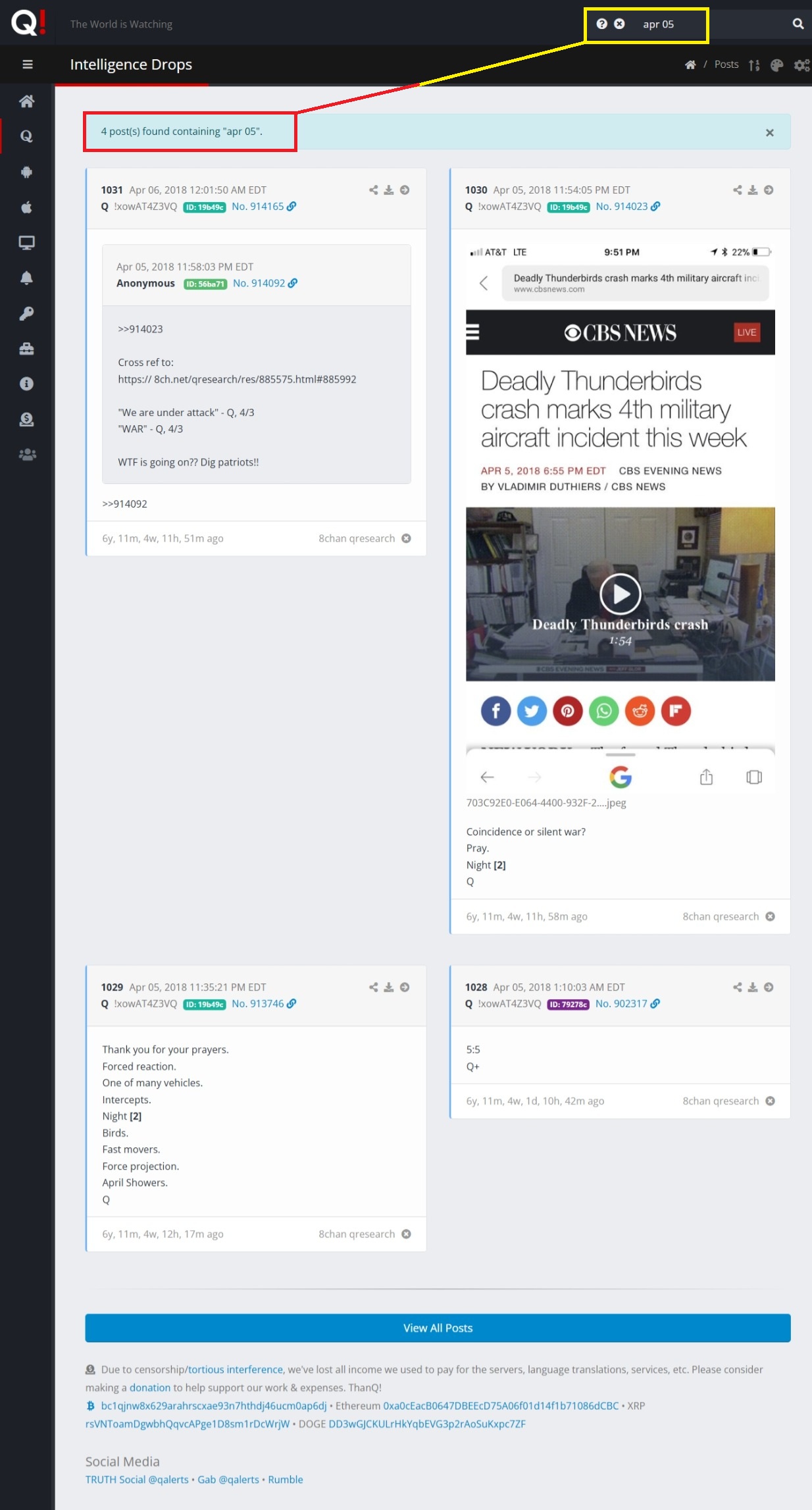This screenshot has width=812, height=1510.
Task: Open the users group sidebar icon
Action: (x=27, y=455)
